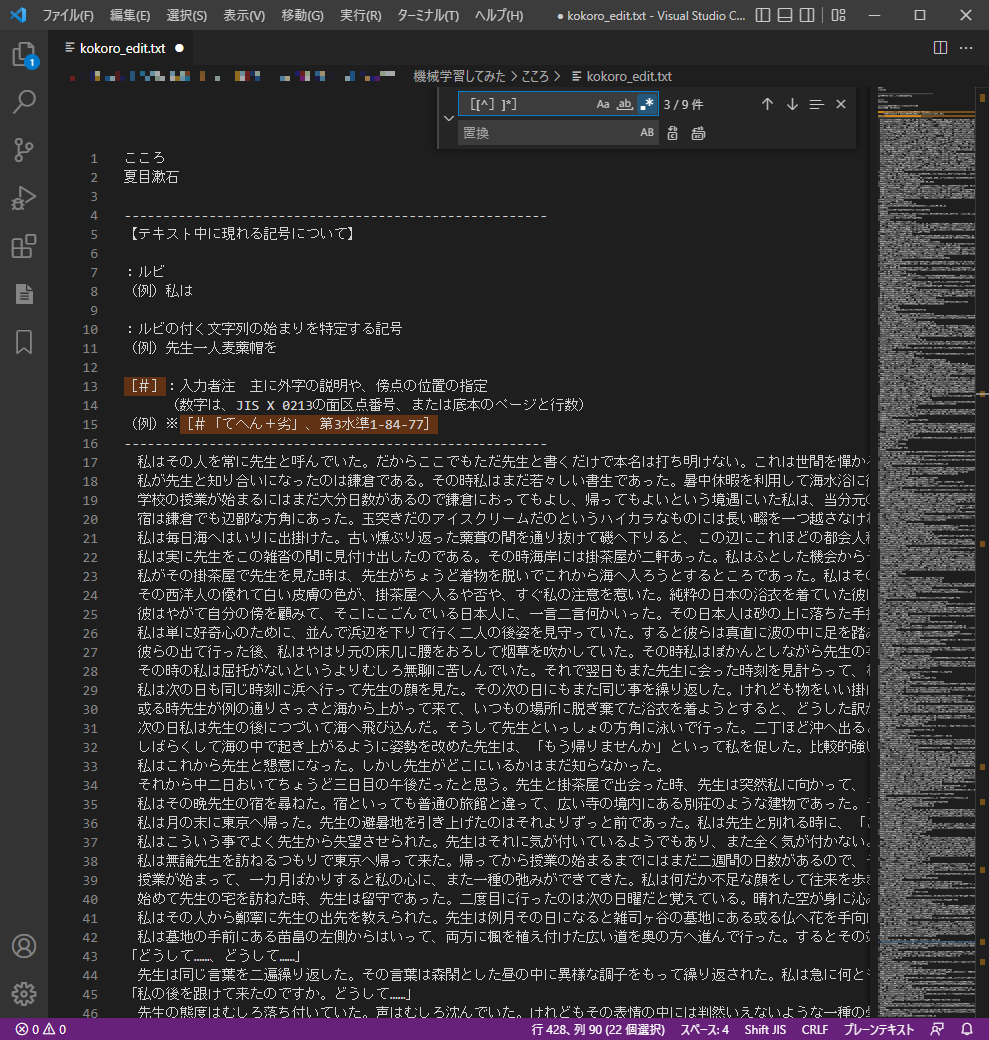Image resolution: width=989 pixels, height=1040 pixels.
Task: Open the Search view in activity bar
Action: (24, 102)
